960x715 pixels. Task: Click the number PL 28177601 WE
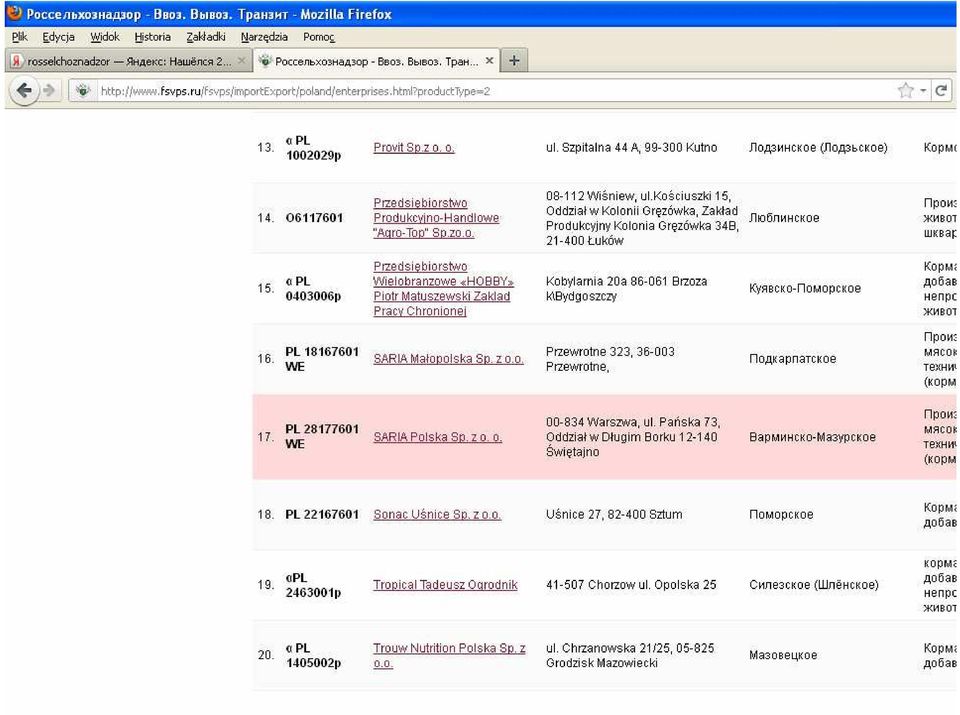322,436
